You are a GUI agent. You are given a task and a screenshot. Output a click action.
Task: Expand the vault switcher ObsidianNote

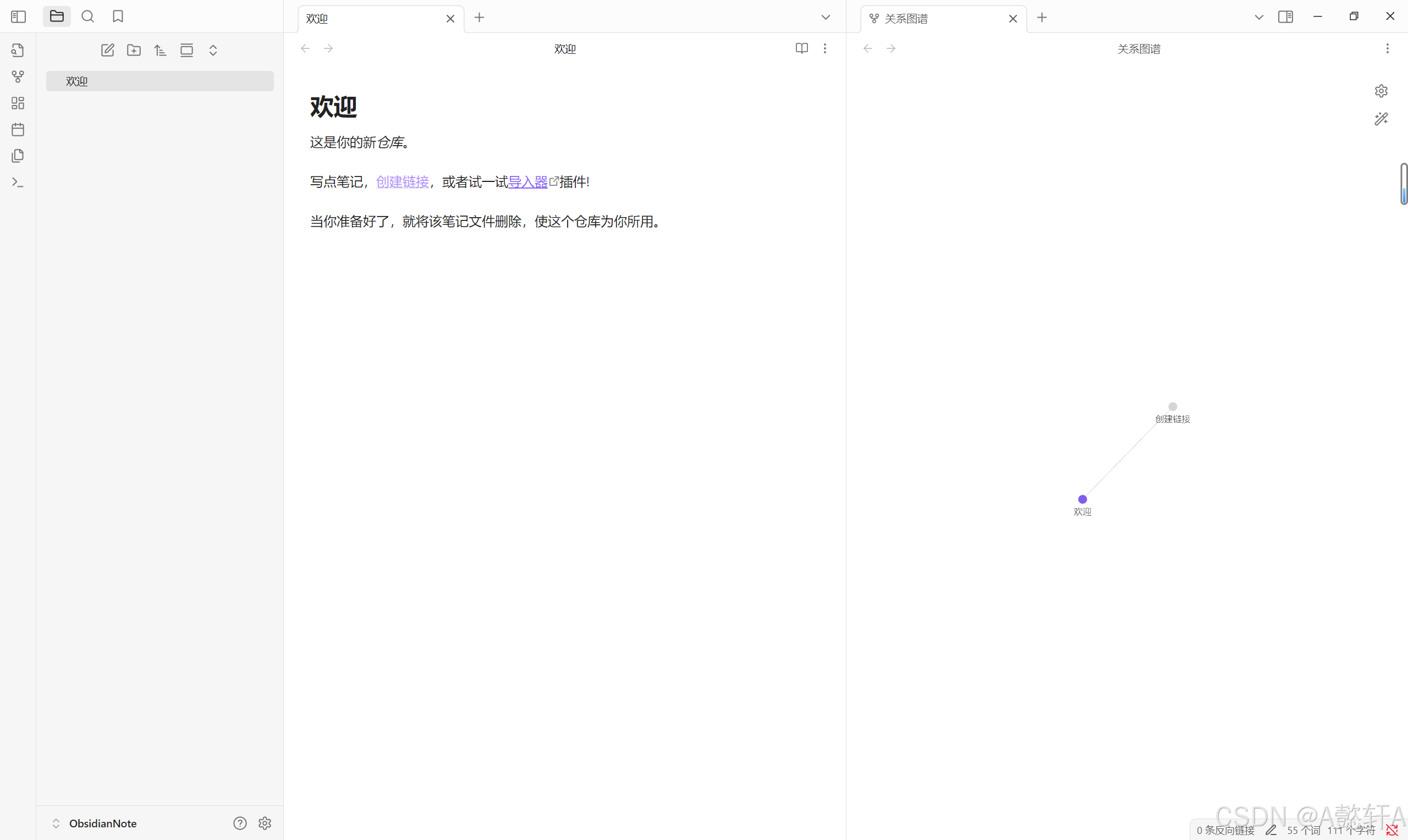pos(95,823)
